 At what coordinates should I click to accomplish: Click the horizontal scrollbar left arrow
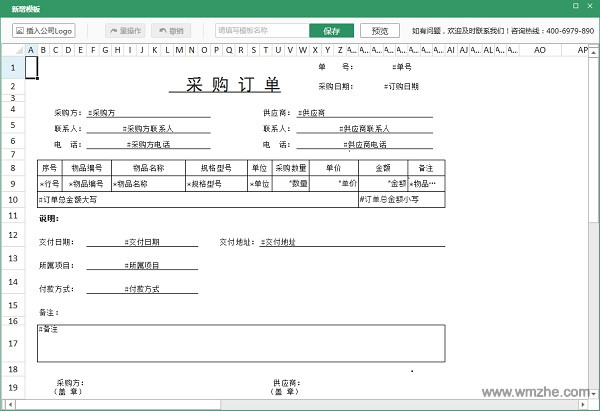(x=10, y=404)
